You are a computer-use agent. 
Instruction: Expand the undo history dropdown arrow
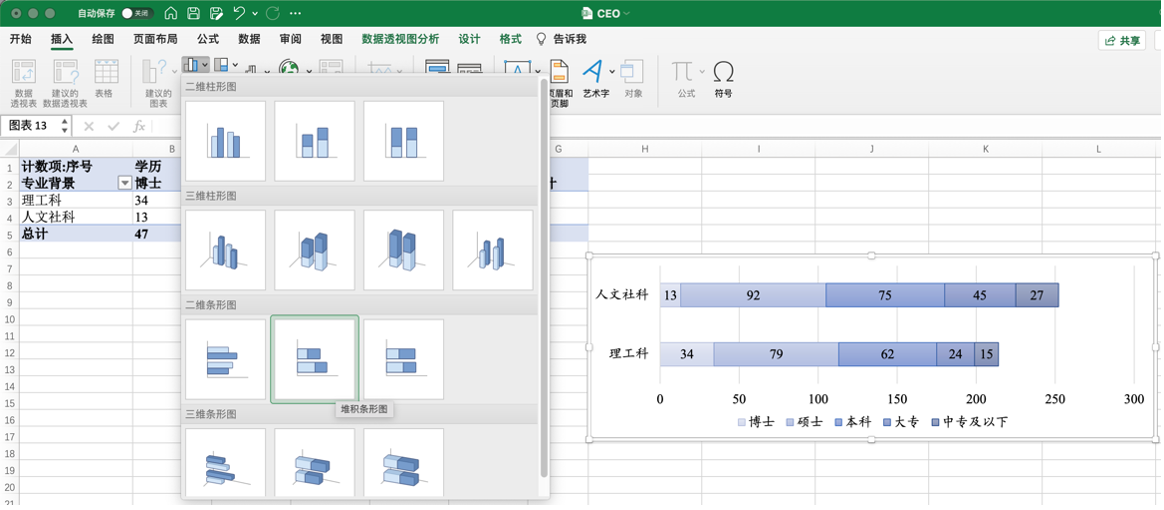click(255, 14)
